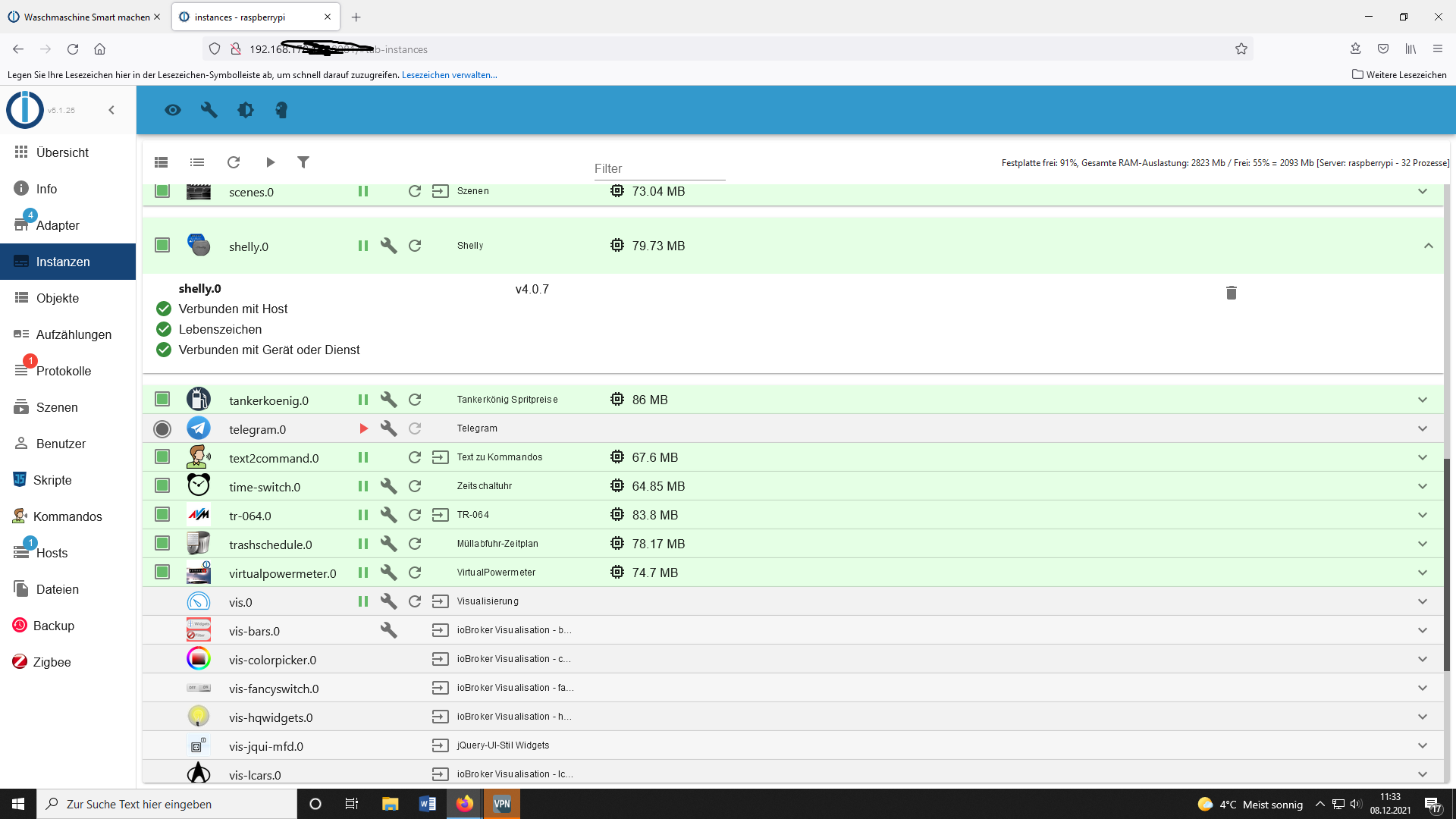Click the eye icon in blue header
1456x819 pixels.
(x=173, y=110)
